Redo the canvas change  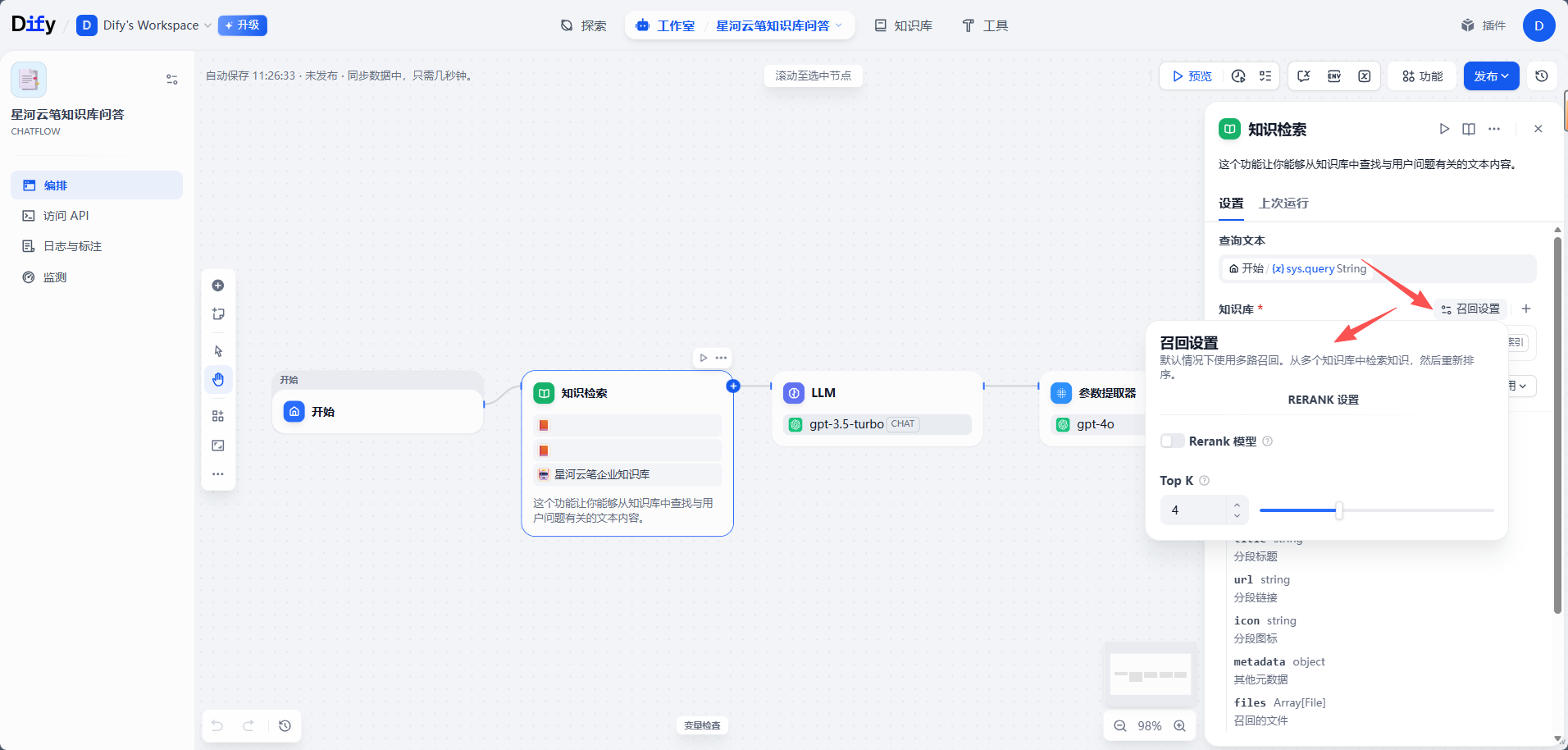coord(248,725)
